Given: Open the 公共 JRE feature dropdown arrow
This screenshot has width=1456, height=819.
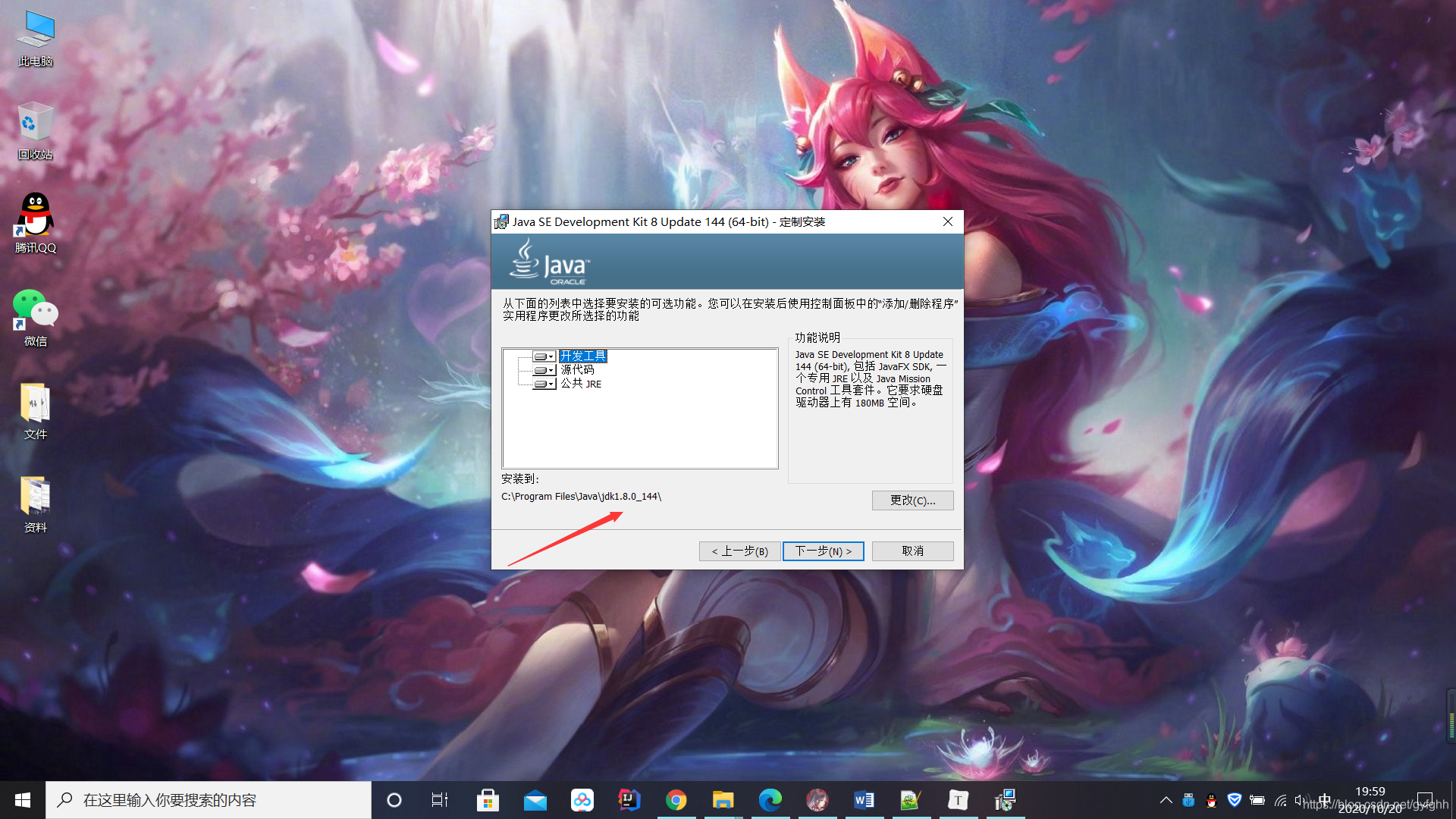Looking at the screenshot, I should pos(550,383).
